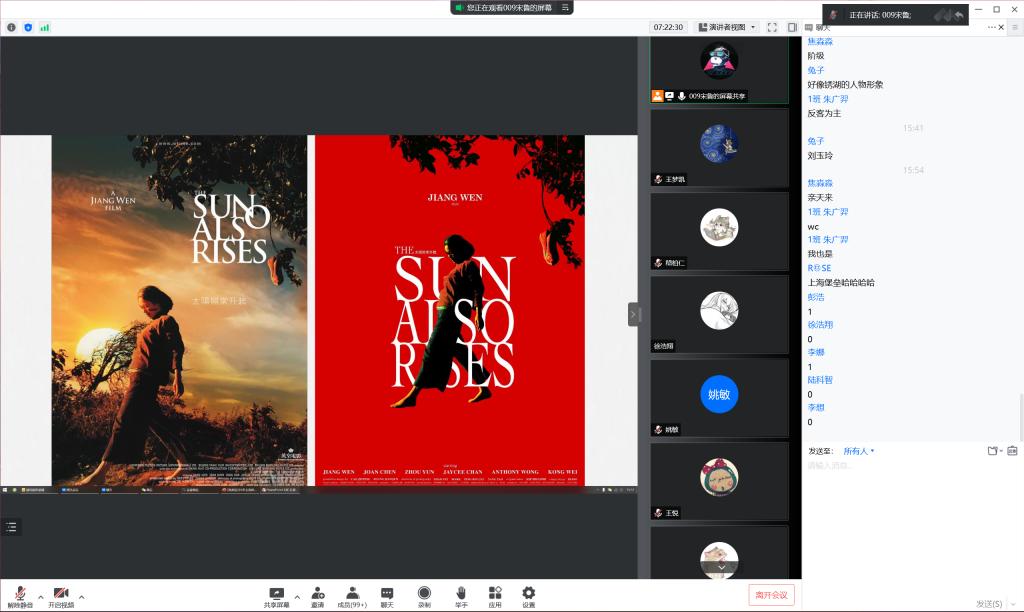
Task: Toggle the chat (聊天) panel from toolbar
Action: click(x=387, y=594)
